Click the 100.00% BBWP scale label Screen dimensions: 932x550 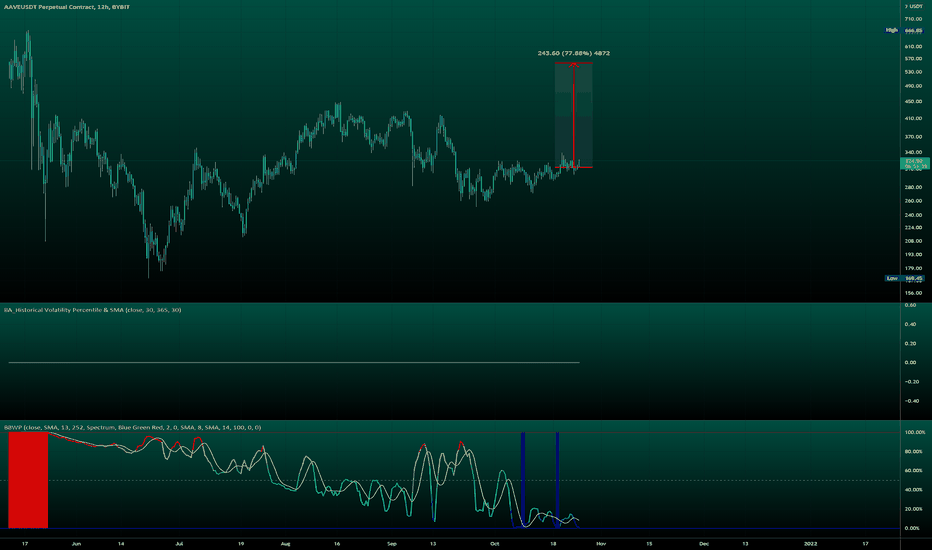pyautogui.click(x=914, y=432)
